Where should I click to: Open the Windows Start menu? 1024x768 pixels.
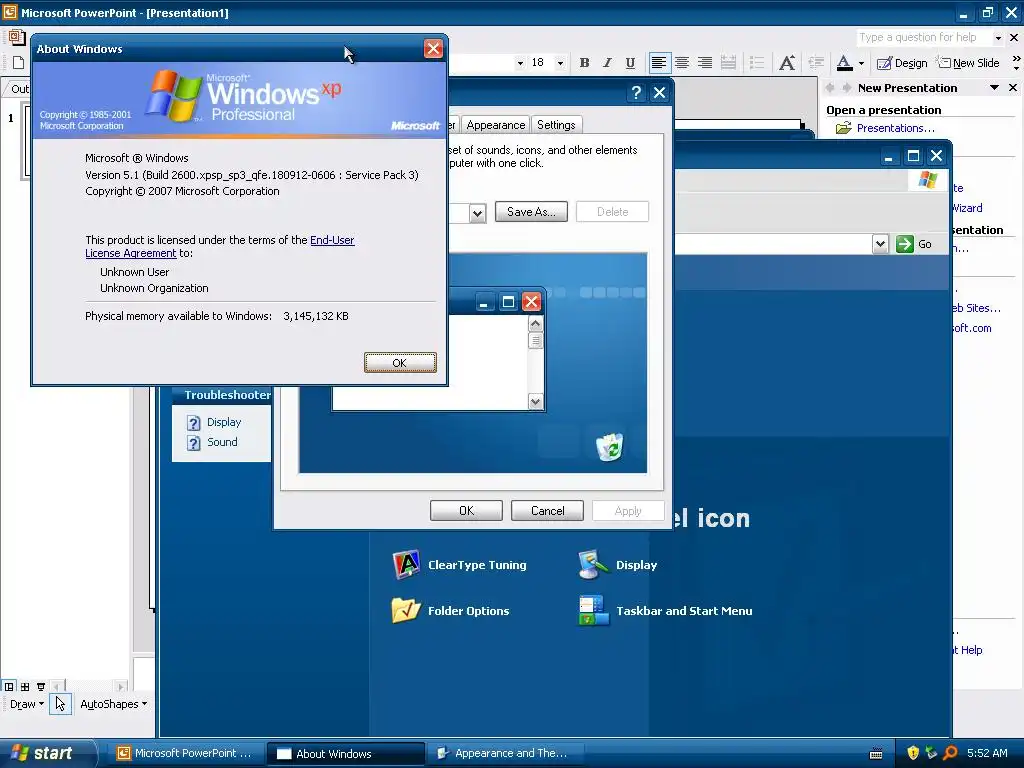(47, 753)
